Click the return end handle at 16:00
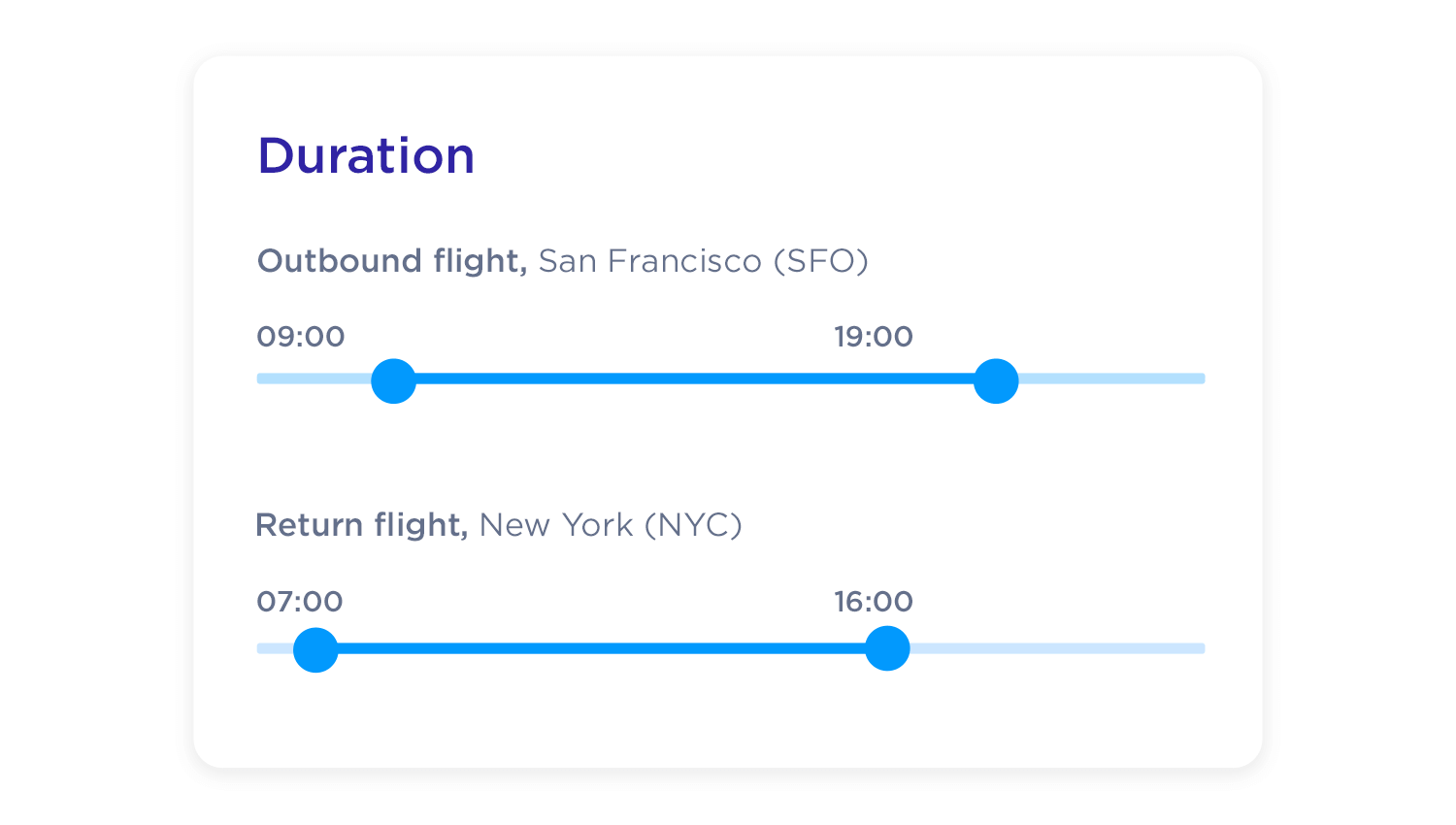The height and width of the screenshot is (825, 1456). (887, 648)
